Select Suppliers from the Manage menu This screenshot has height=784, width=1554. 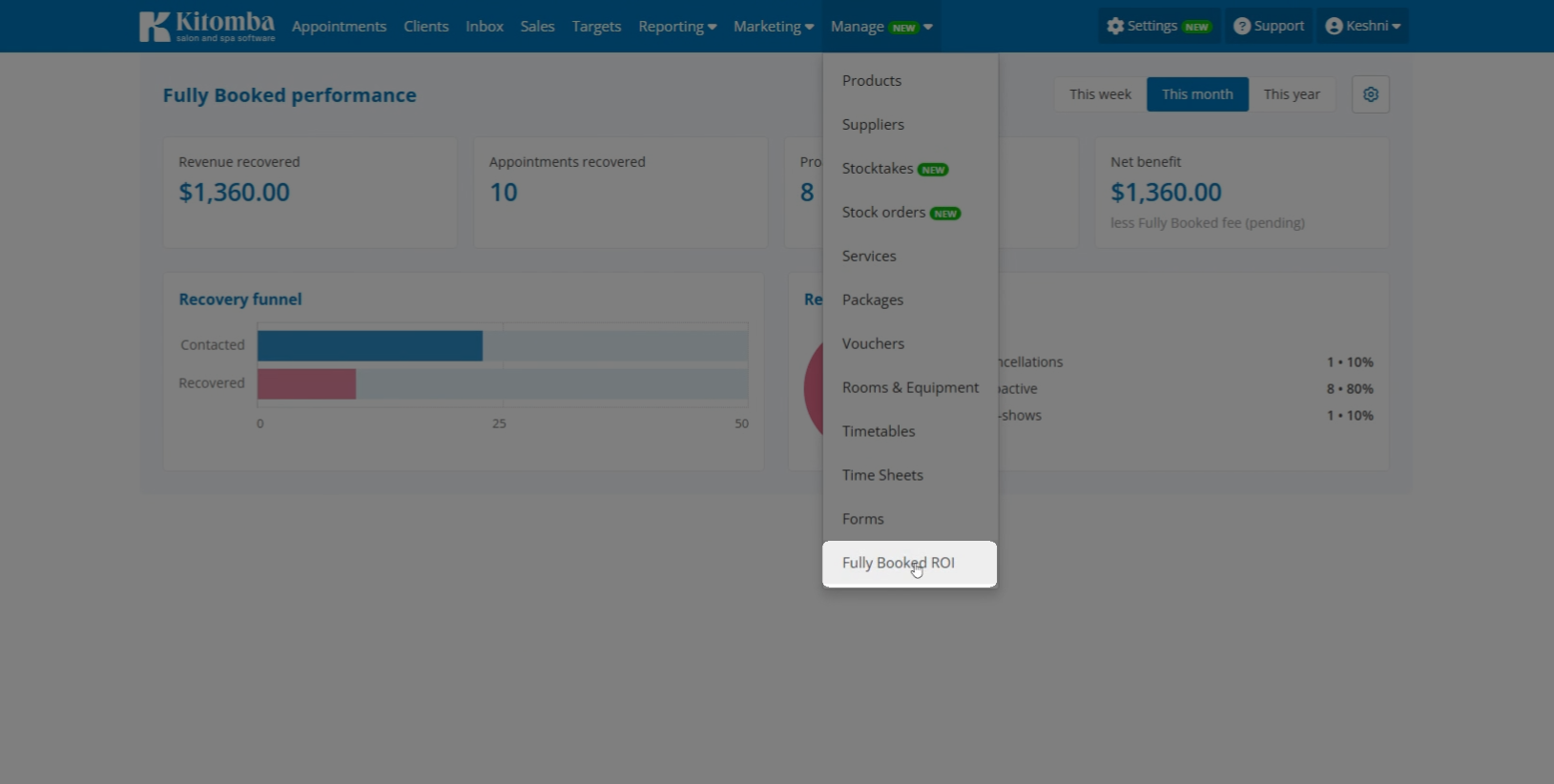pyautogui.click(x=910, y=125)
